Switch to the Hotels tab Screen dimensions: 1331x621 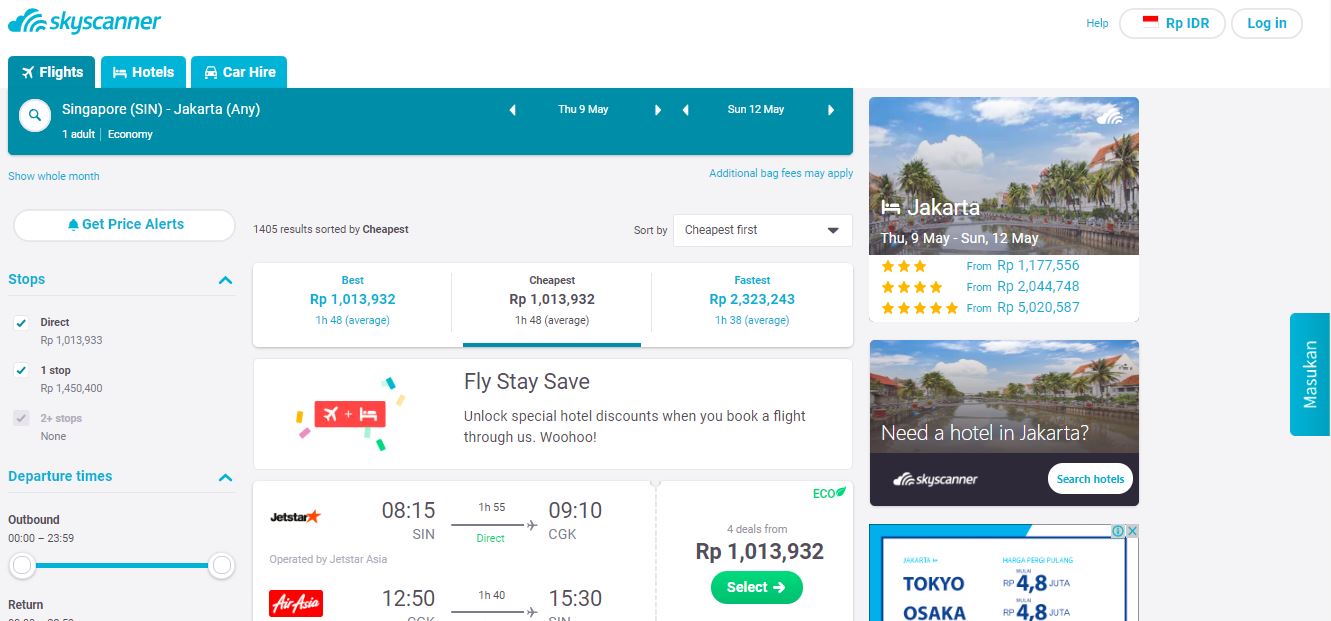click(143, 72)
